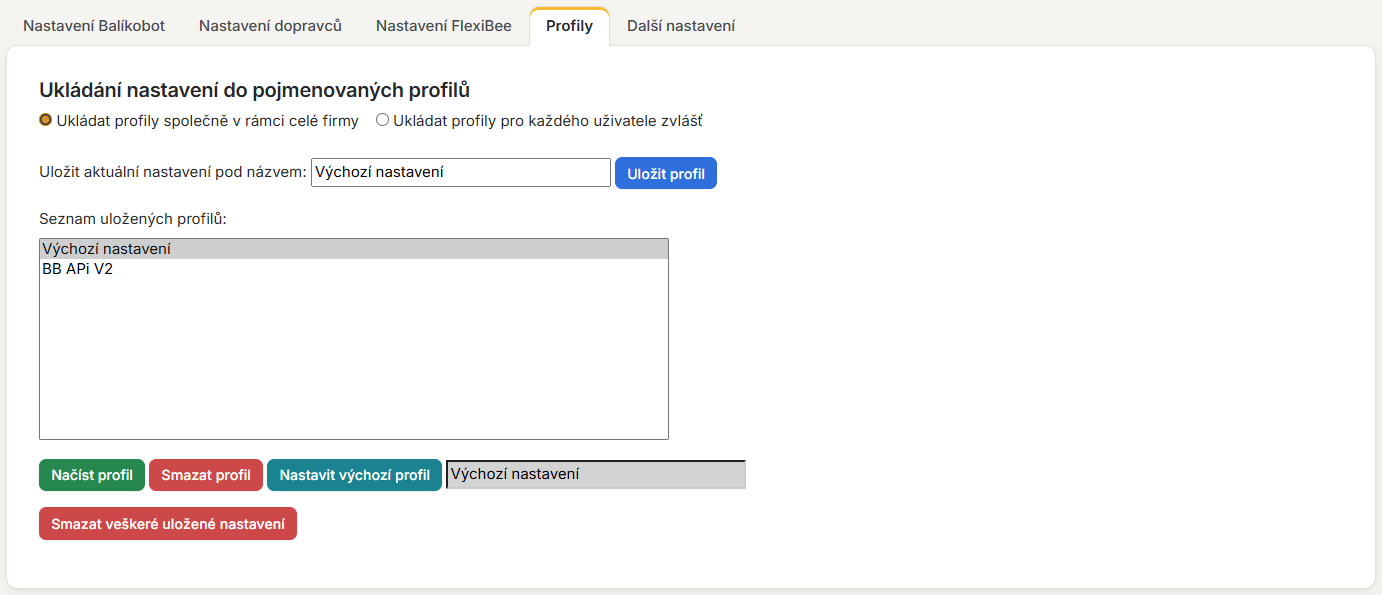Click the 'Seznam uložených profilů' label

[133, 218]
